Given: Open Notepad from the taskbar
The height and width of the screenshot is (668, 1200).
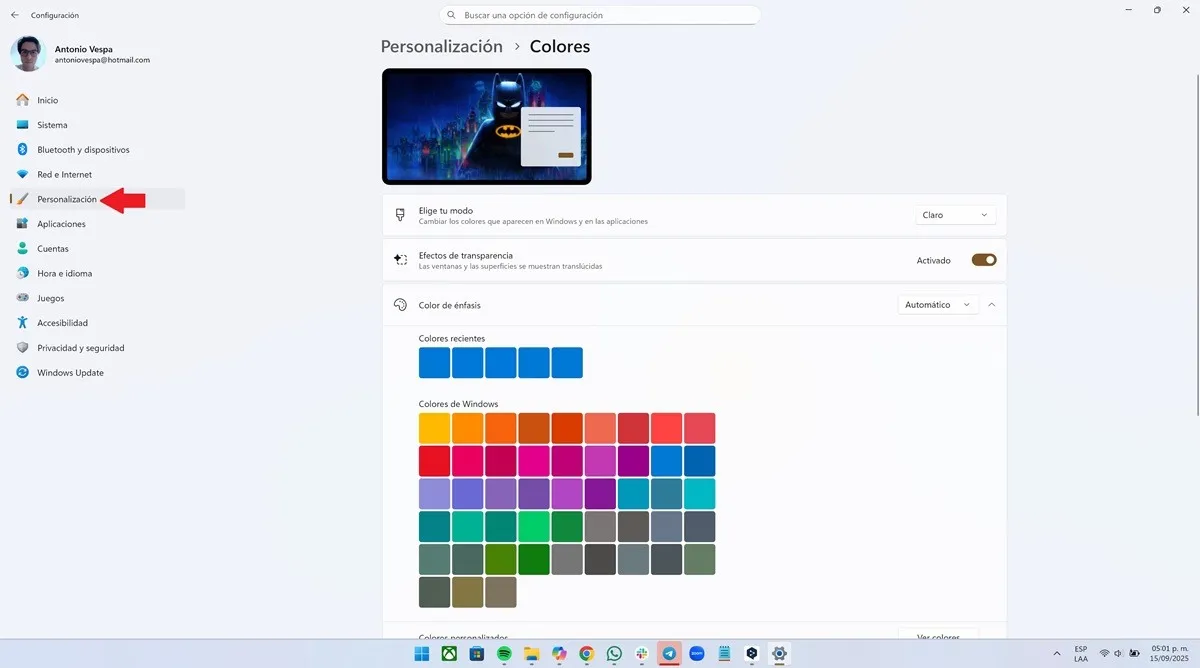Looking at the screenshot, I should point(724,654).
